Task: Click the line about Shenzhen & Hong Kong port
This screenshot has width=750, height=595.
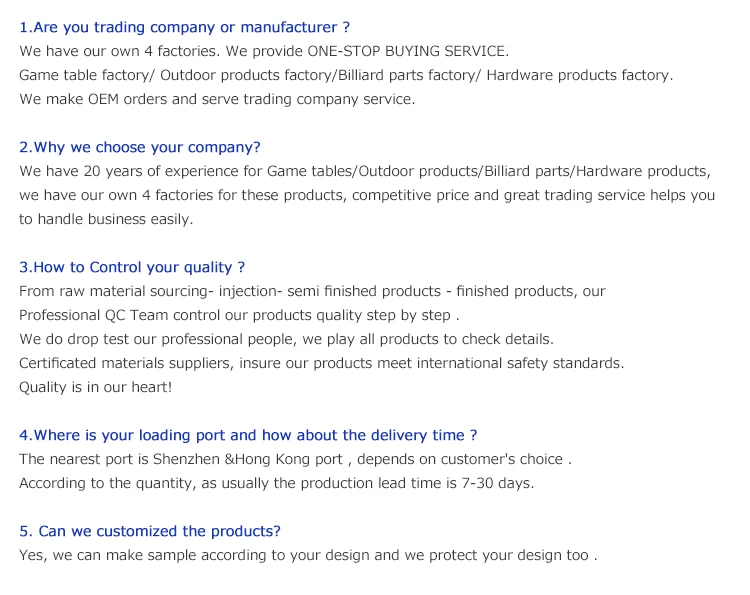Action: click(295, 459)
